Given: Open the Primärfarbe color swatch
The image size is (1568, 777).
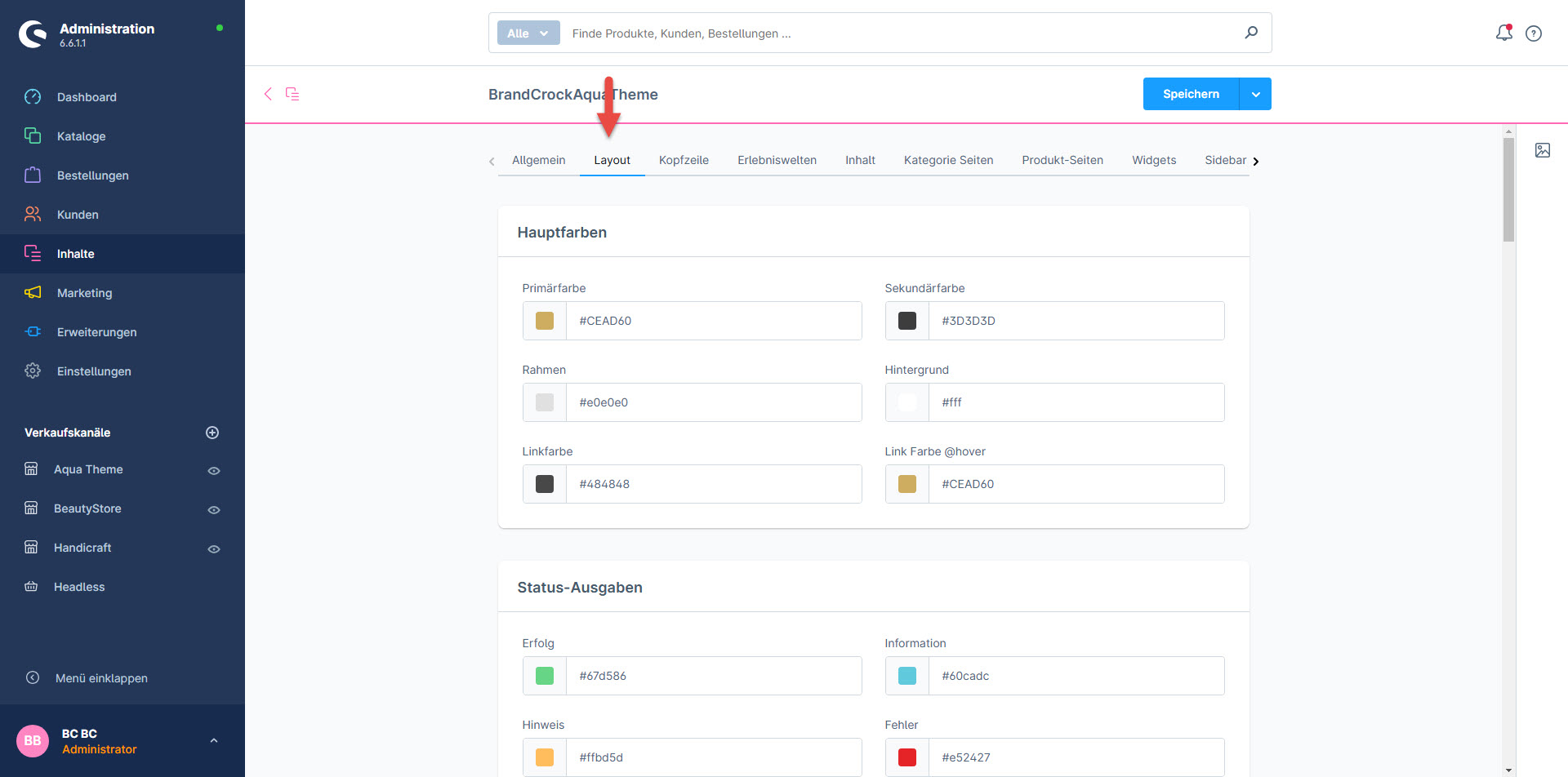Looking at the screenshot, I should pyautogui.click(x=545, y=321).
